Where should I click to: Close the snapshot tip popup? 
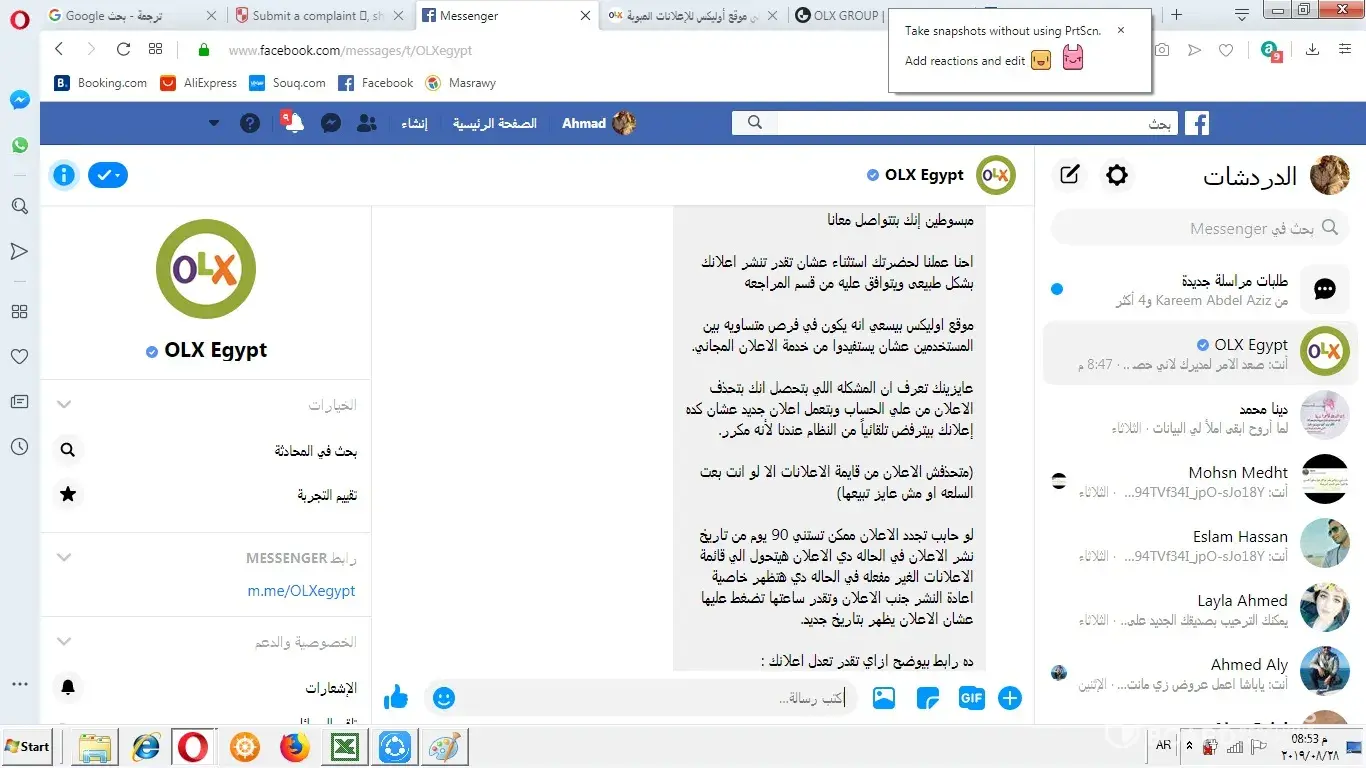pos(1121,30)
